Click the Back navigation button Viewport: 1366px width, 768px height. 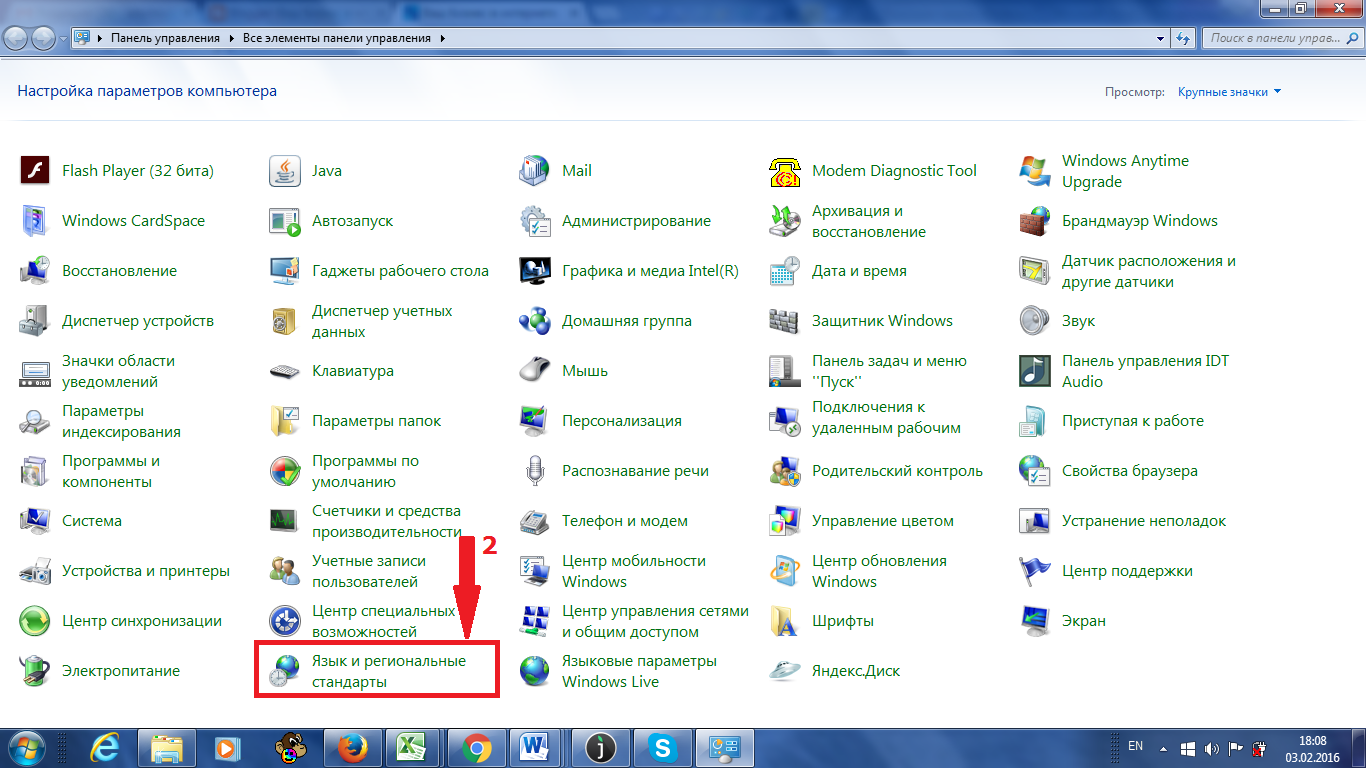click(17, 38)
